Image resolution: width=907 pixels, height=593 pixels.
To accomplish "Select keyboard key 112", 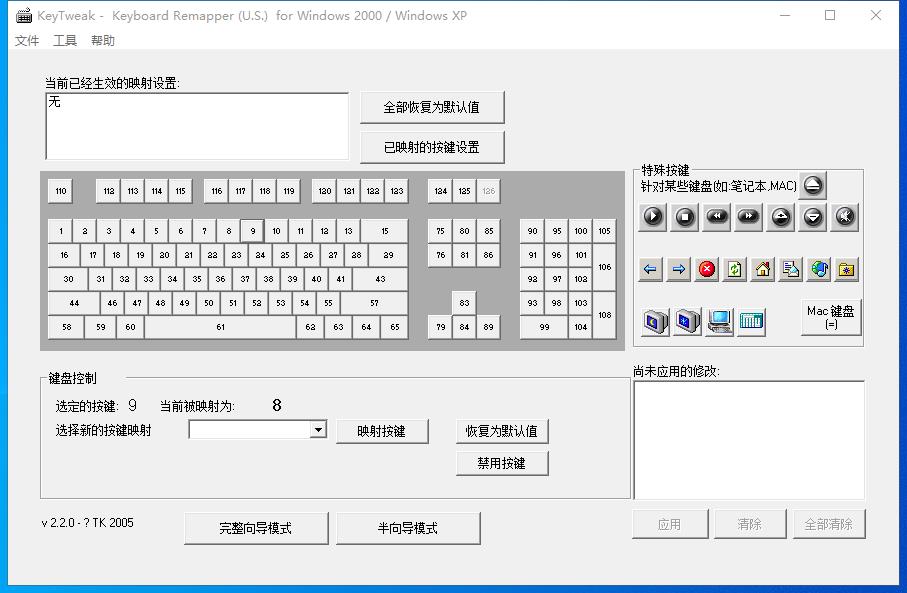I will (x=109, y=191).
